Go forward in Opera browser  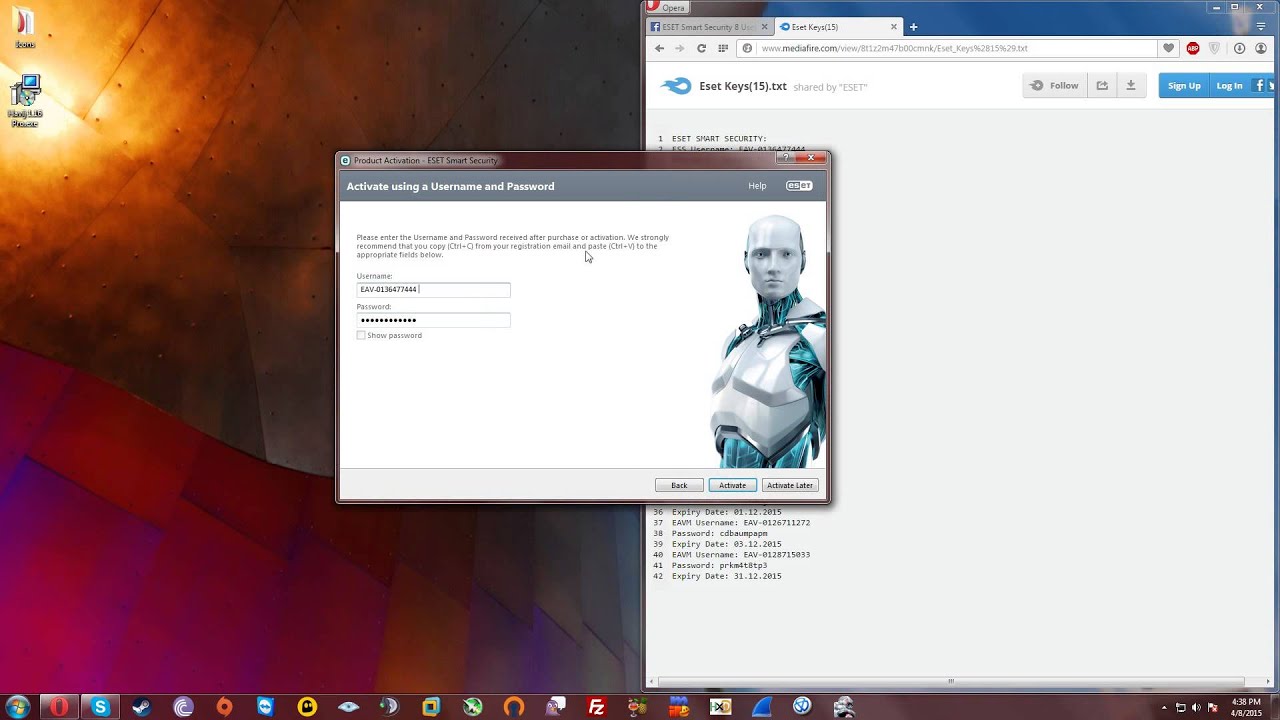tap(680, 48)
